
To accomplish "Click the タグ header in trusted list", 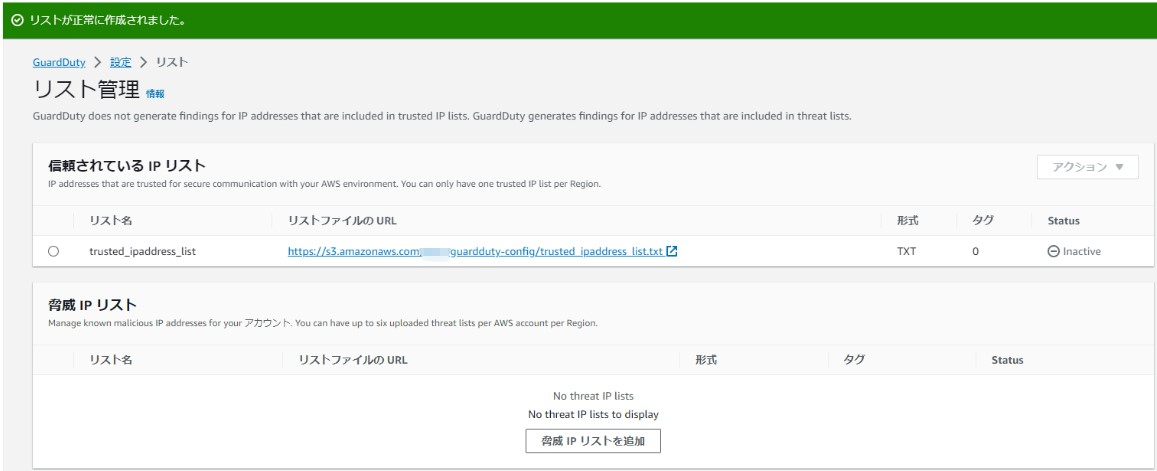I will pos(983,221).
